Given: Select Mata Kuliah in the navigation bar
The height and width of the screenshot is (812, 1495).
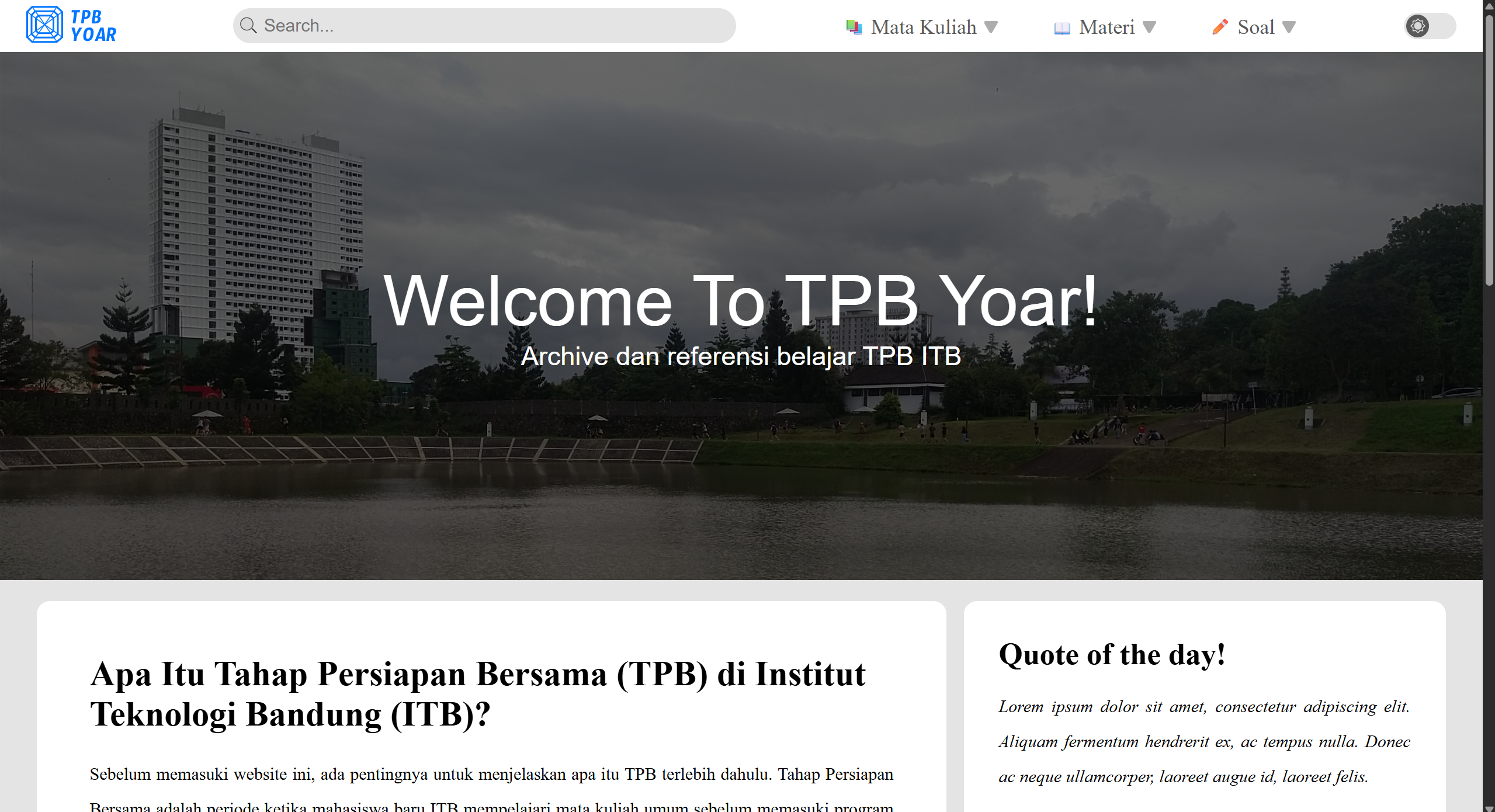Looking at the screenshot, I should click(x=923, y=27).
